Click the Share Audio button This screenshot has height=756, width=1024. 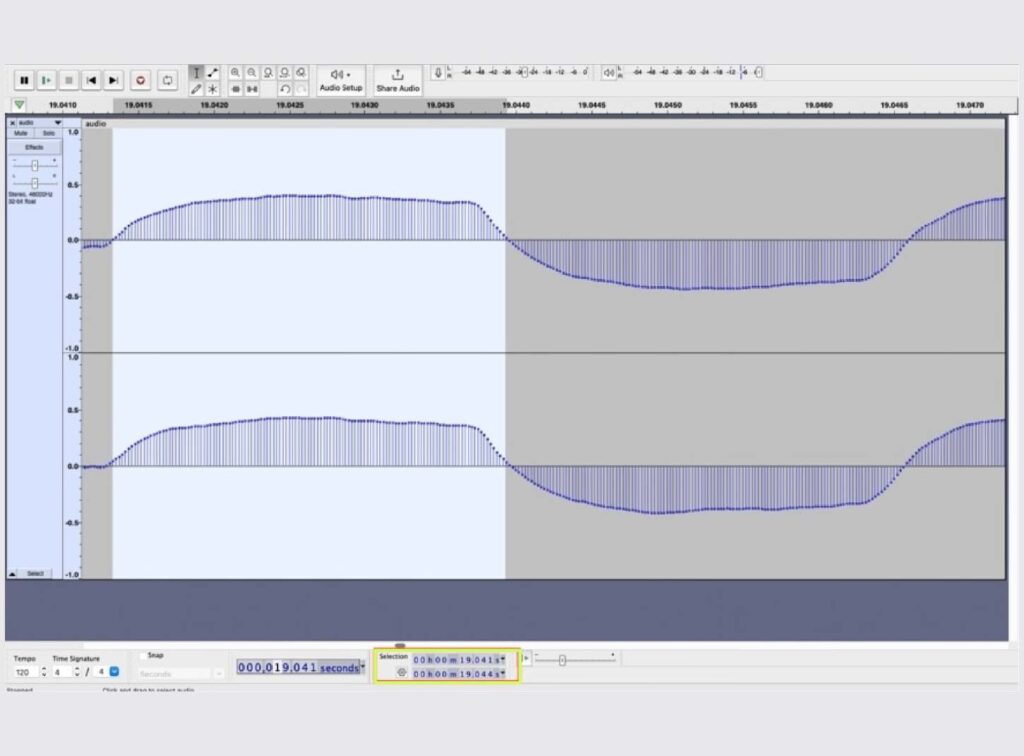398,80
